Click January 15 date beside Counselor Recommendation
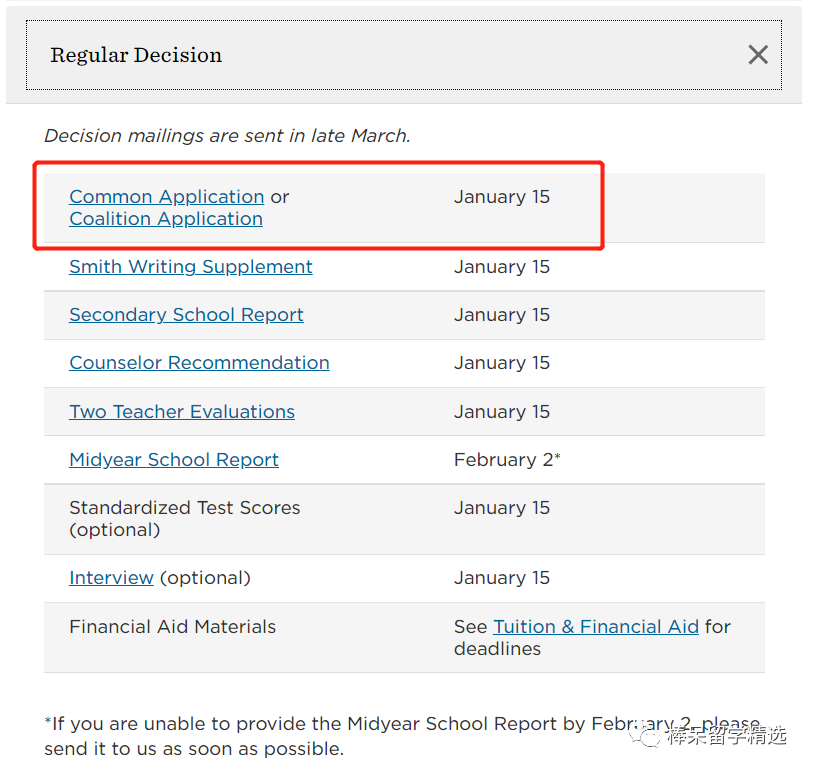 tap(502, 363)
